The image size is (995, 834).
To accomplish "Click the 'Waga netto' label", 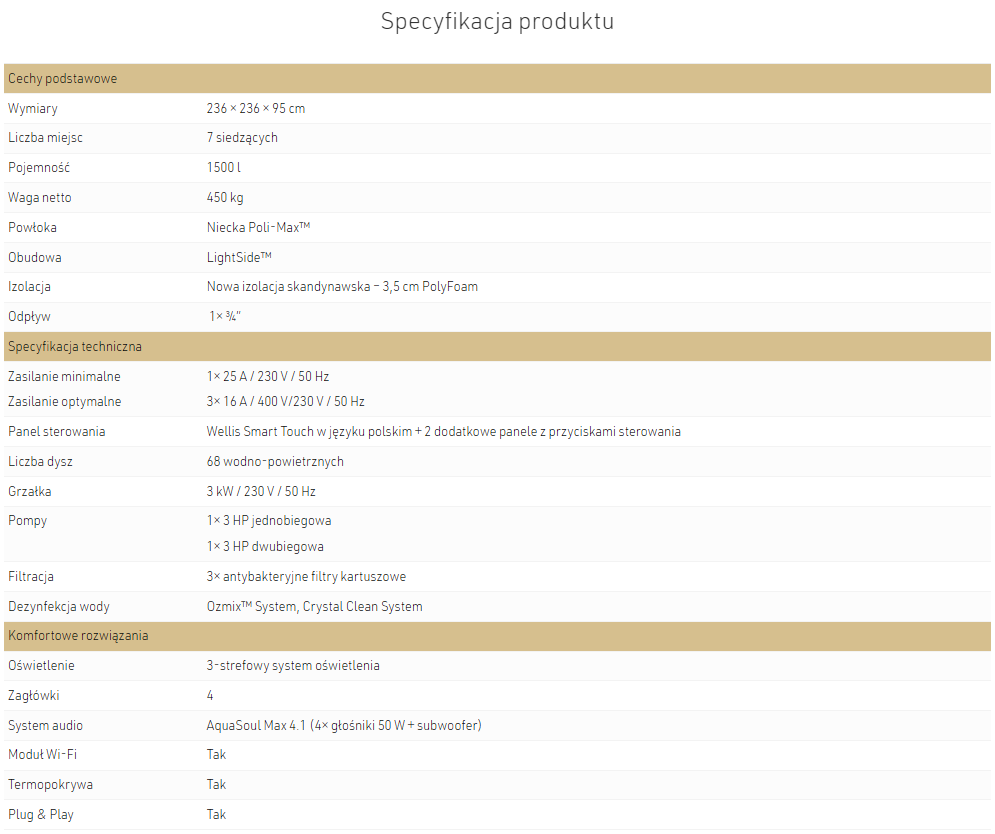I will 39,197.
